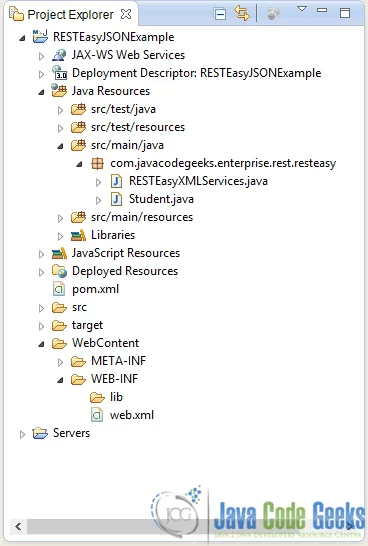Select the web.xml file name

click(132, 415)
